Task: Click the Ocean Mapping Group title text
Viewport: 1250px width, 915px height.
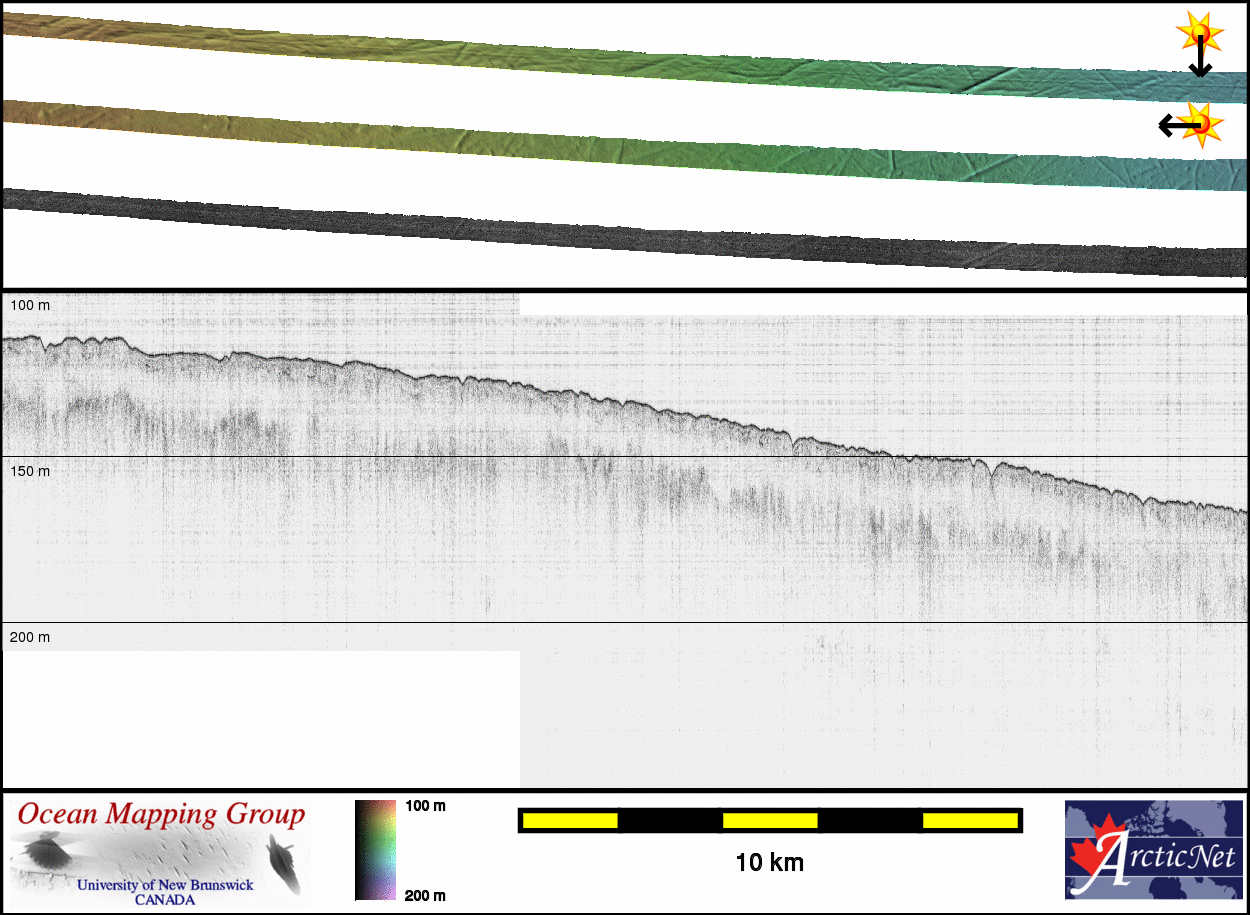Action: (x=161, y=815)
